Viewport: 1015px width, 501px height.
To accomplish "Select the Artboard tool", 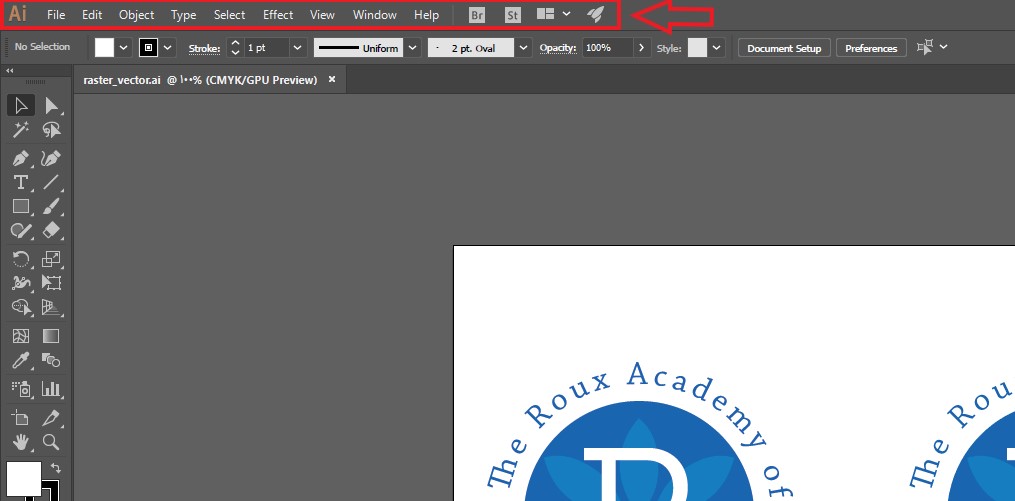I will pos(21,418).
